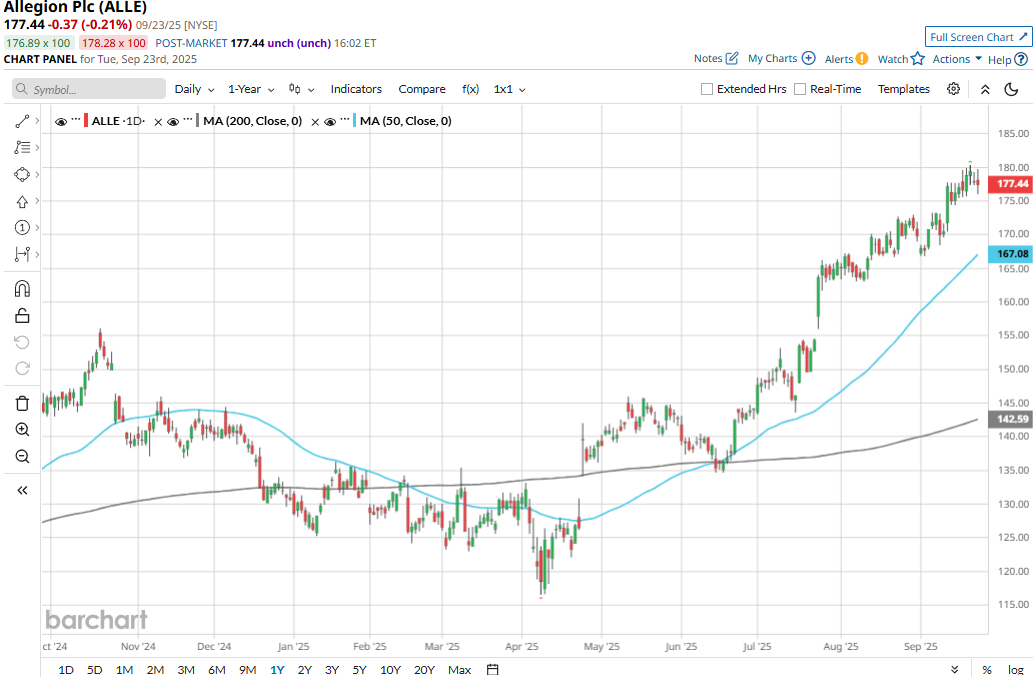Add to My Charts
The height and width of the screenshot is (677, 1033).
(x=781, y=58)
